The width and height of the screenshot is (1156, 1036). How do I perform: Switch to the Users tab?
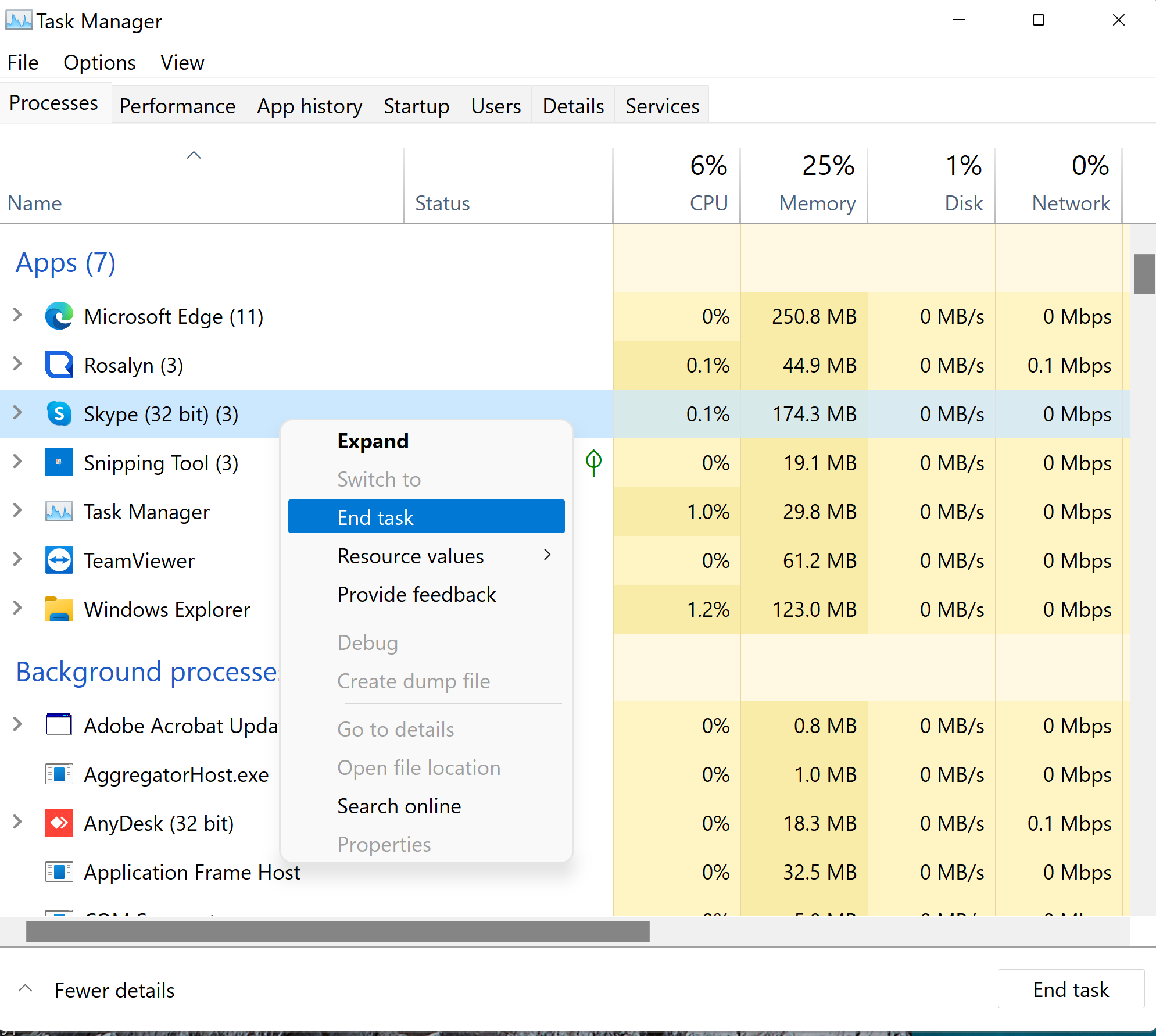pyautogui.click(x=496, y=106)
